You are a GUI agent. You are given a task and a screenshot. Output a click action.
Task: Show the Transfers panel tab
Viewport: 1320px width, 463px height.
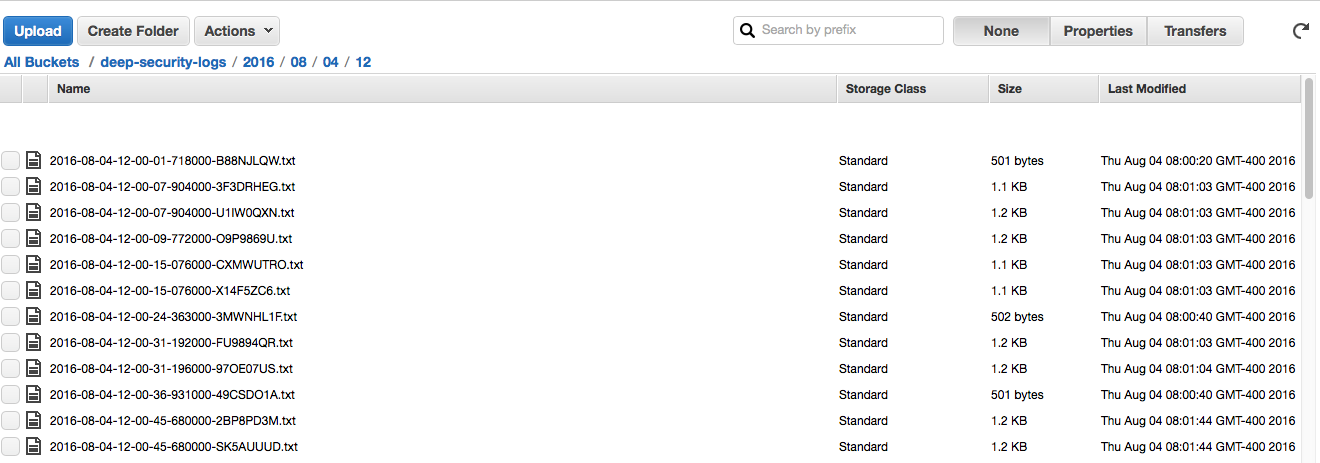tap(1195, 31)
